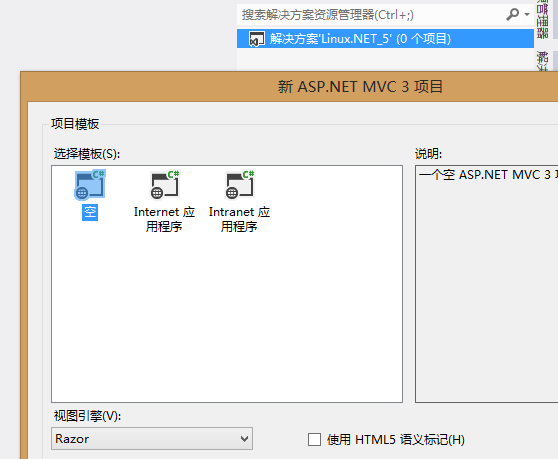Open the Razor view engine dropdown

click(152, 439)
